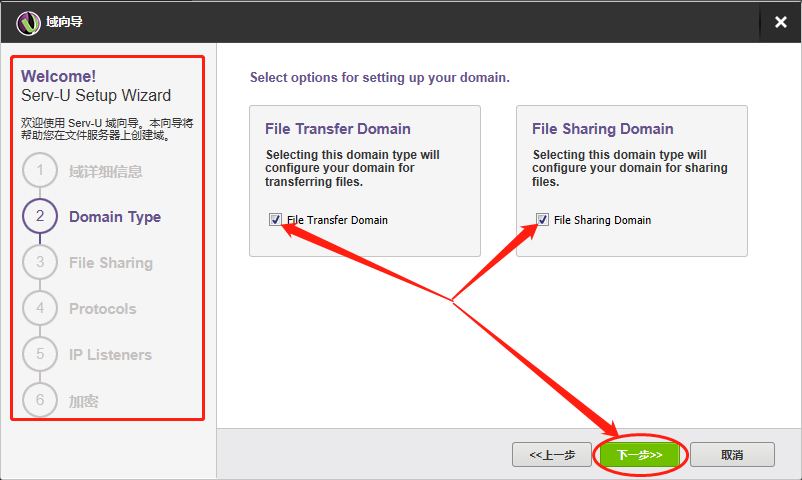Select step 2 circle Domain Type
The width and height of the screenshot is (802, 480).
(x=40, y=216)
